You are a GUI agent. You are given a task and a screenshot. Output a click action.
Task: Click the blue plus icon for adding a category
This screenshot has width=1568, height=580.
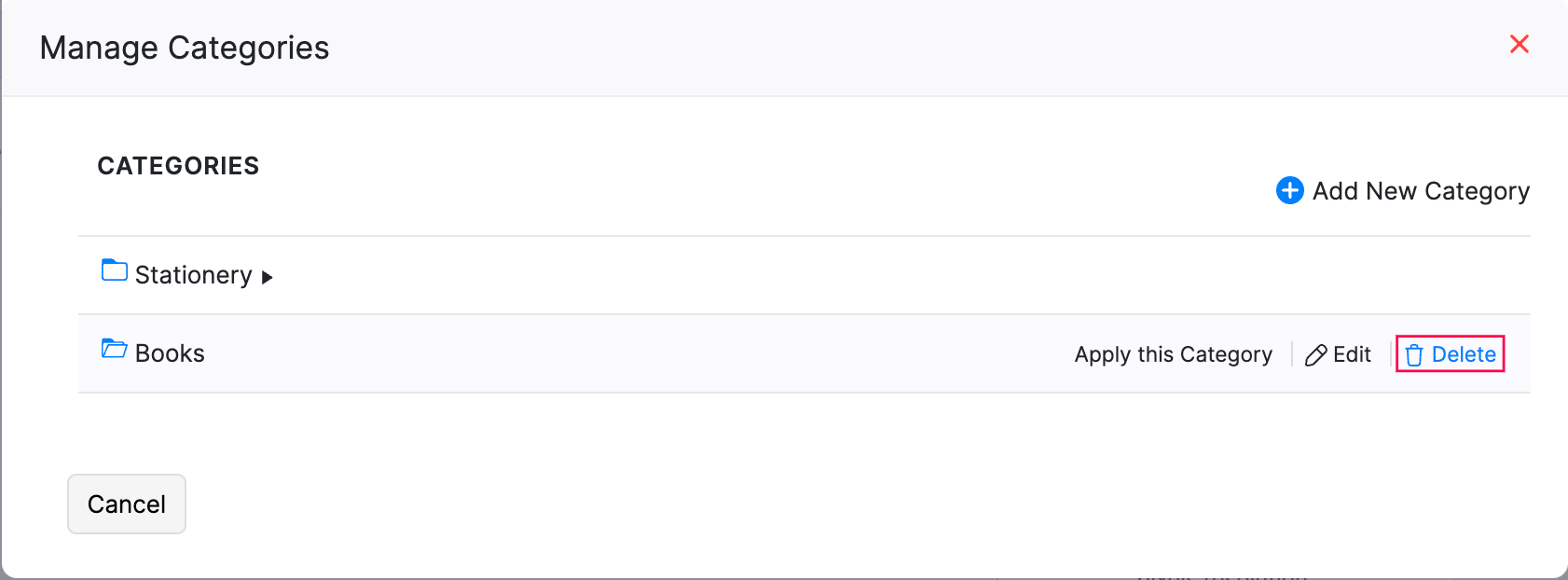(x=1289, y=190)
